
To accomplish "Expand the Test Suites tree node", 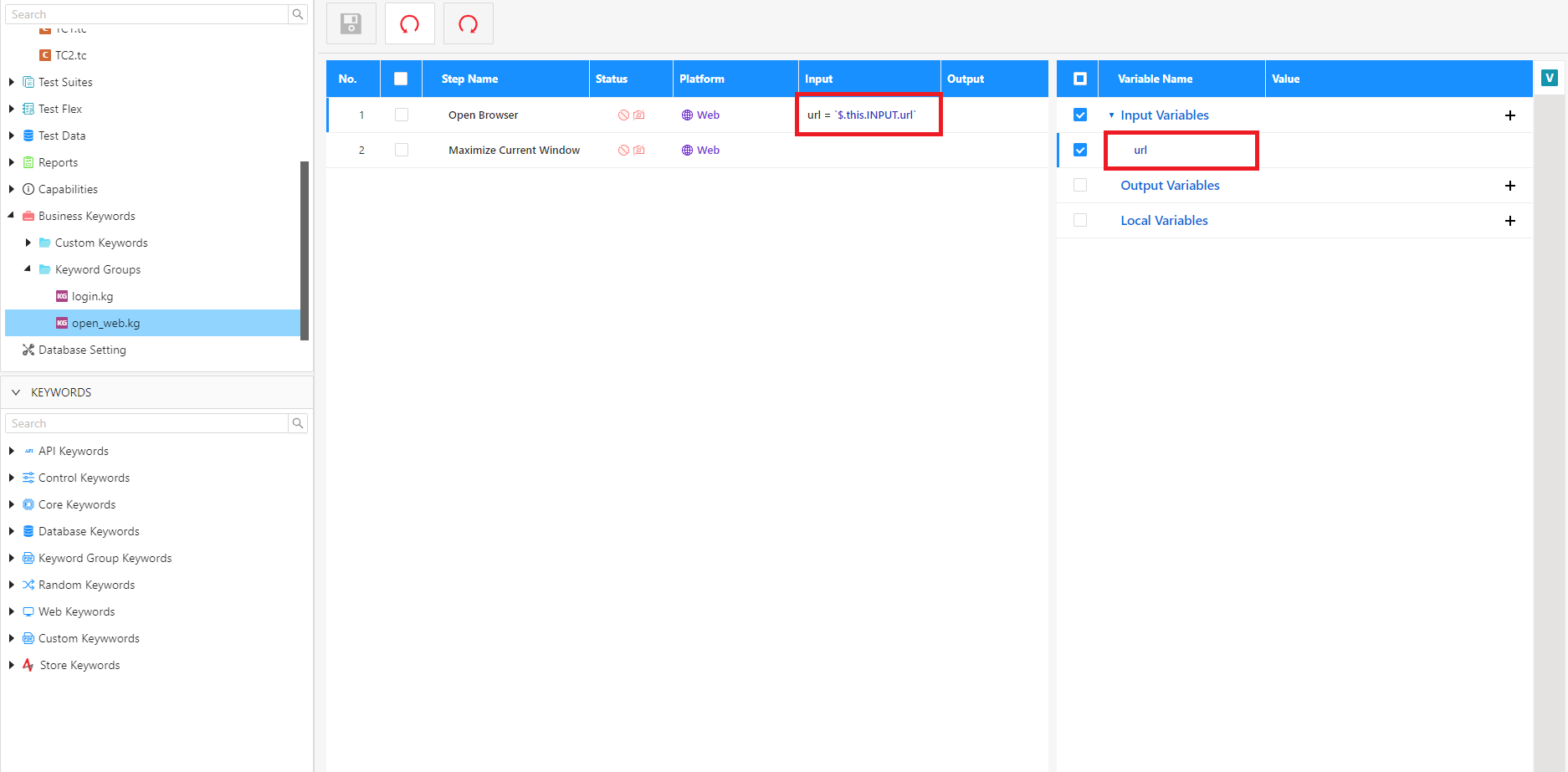I will 12,82.
